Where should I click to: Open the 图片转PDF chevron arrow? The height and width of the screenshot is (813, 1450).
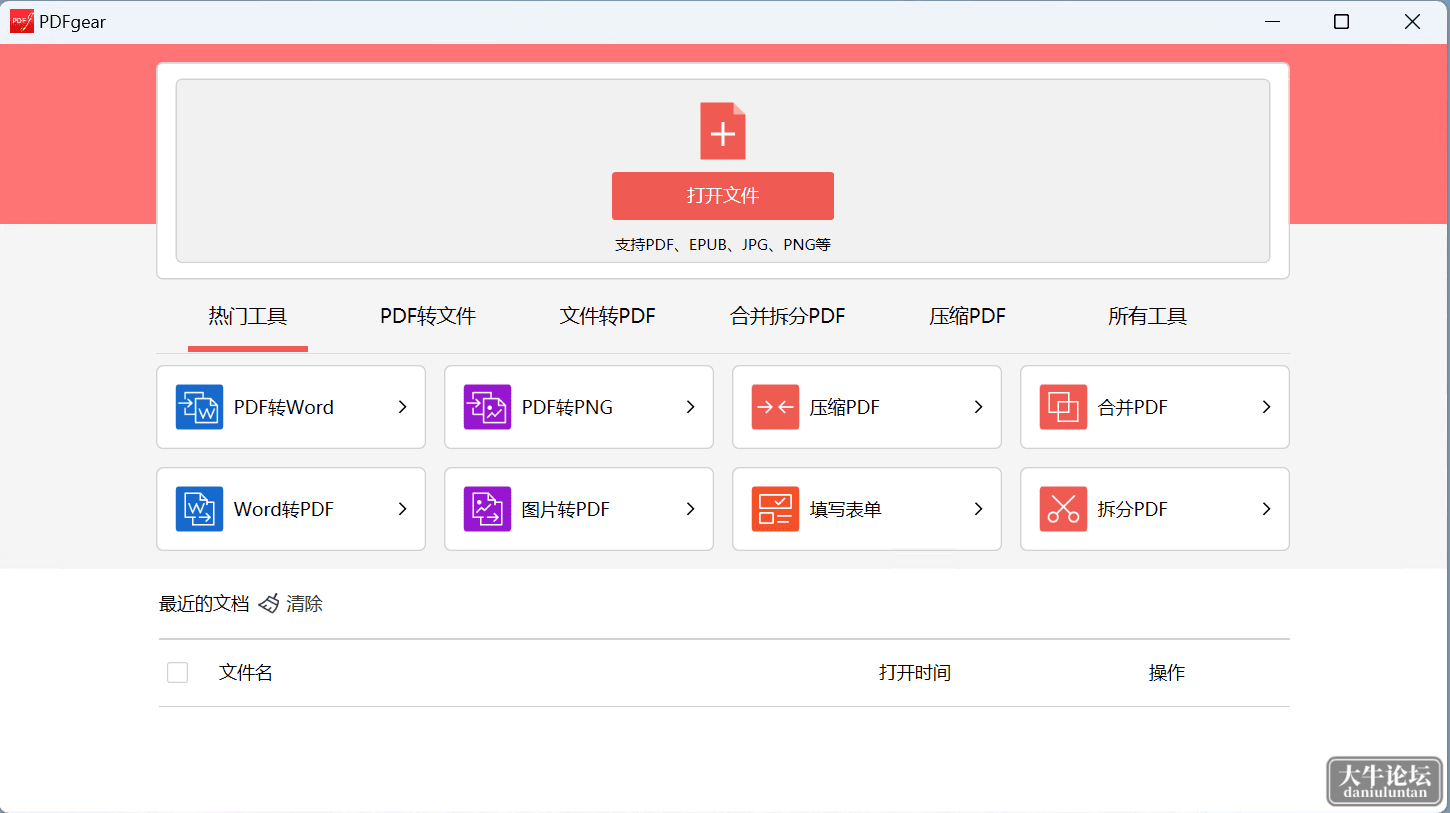click(690, 509)
